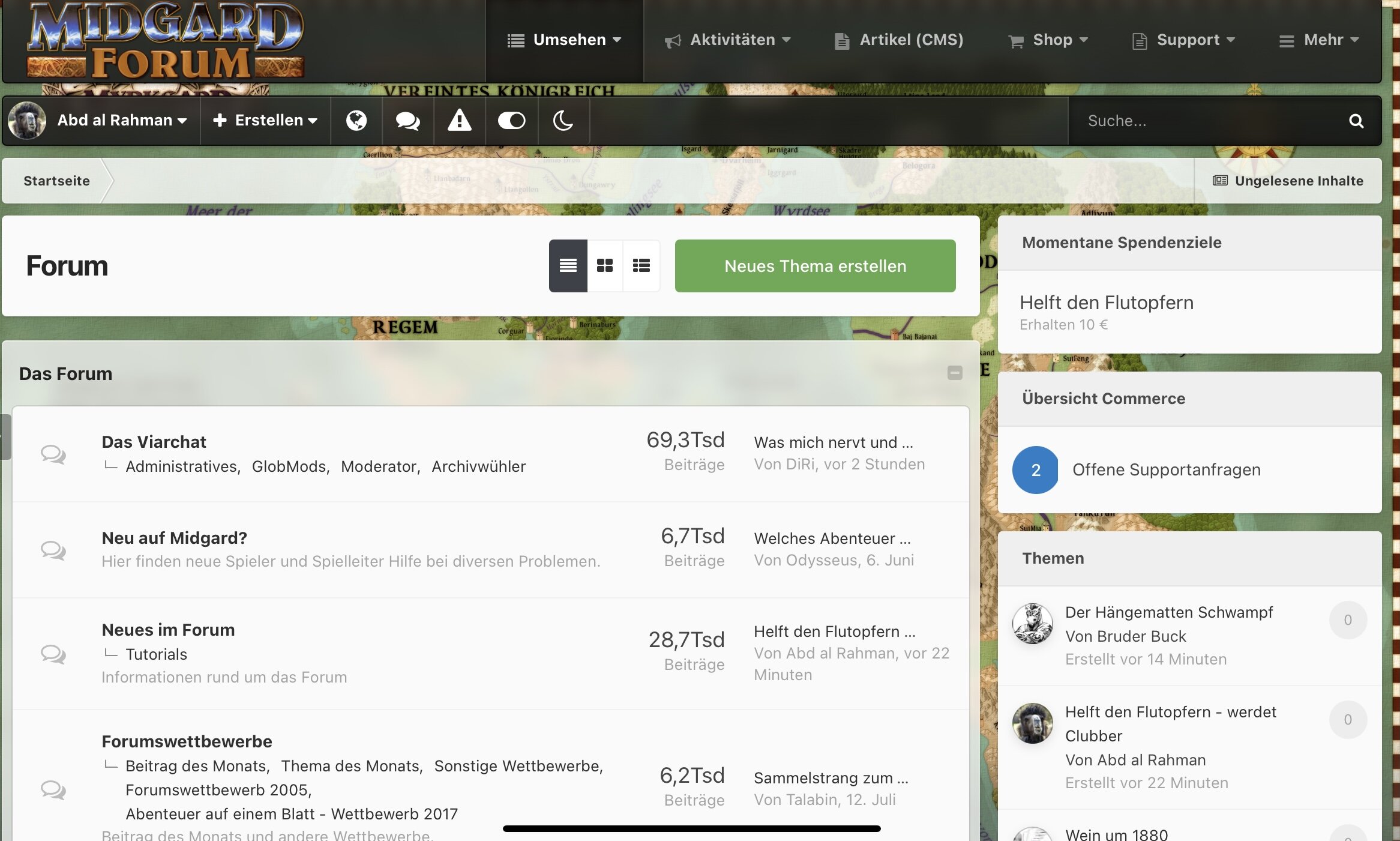Open the messages speech-bubble icon

click(407, 121)
